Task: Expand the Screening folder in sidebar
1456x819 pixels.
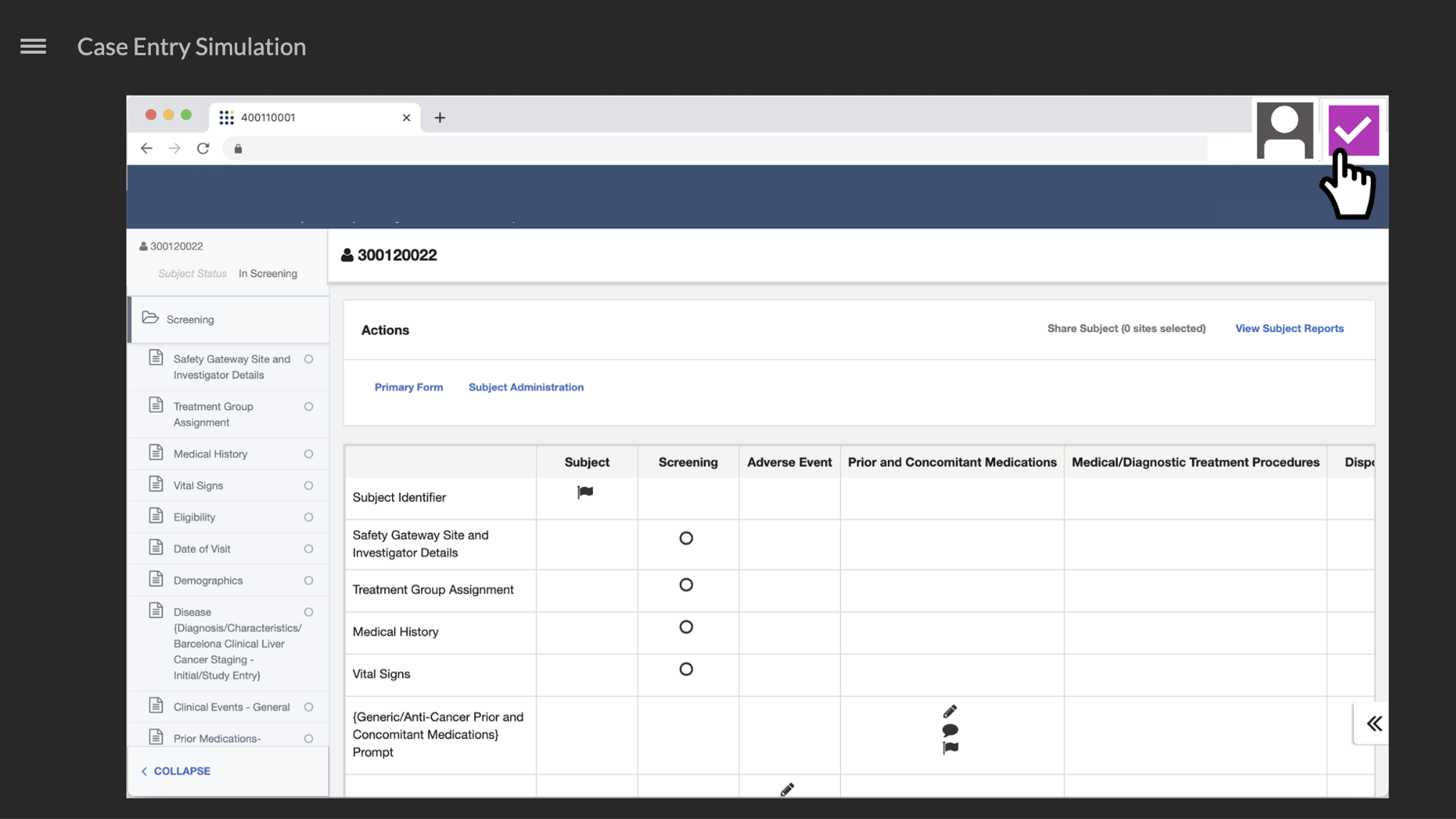Action: pyautogui.click(x=190, y=319)
